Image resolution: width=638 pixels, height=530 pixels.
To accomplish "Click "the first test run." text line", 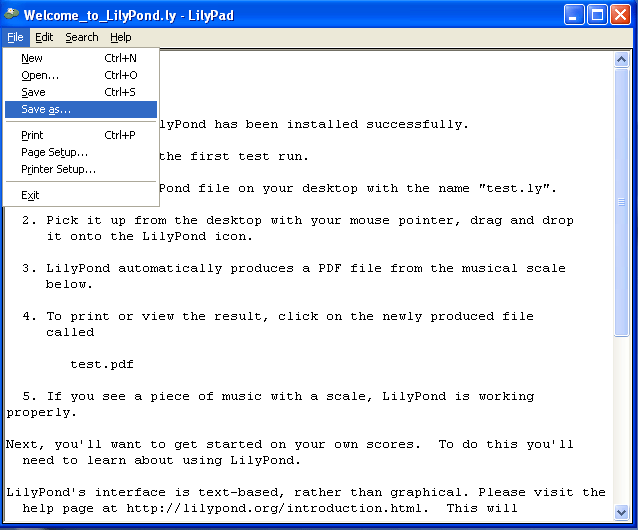I will [x=234, y=156].
